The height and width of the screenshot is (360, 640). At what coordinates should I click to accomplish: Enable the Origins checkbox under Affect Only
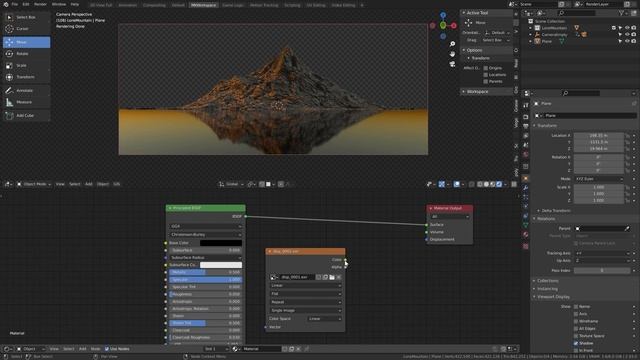pyautogui.click(x=486, y=68)
